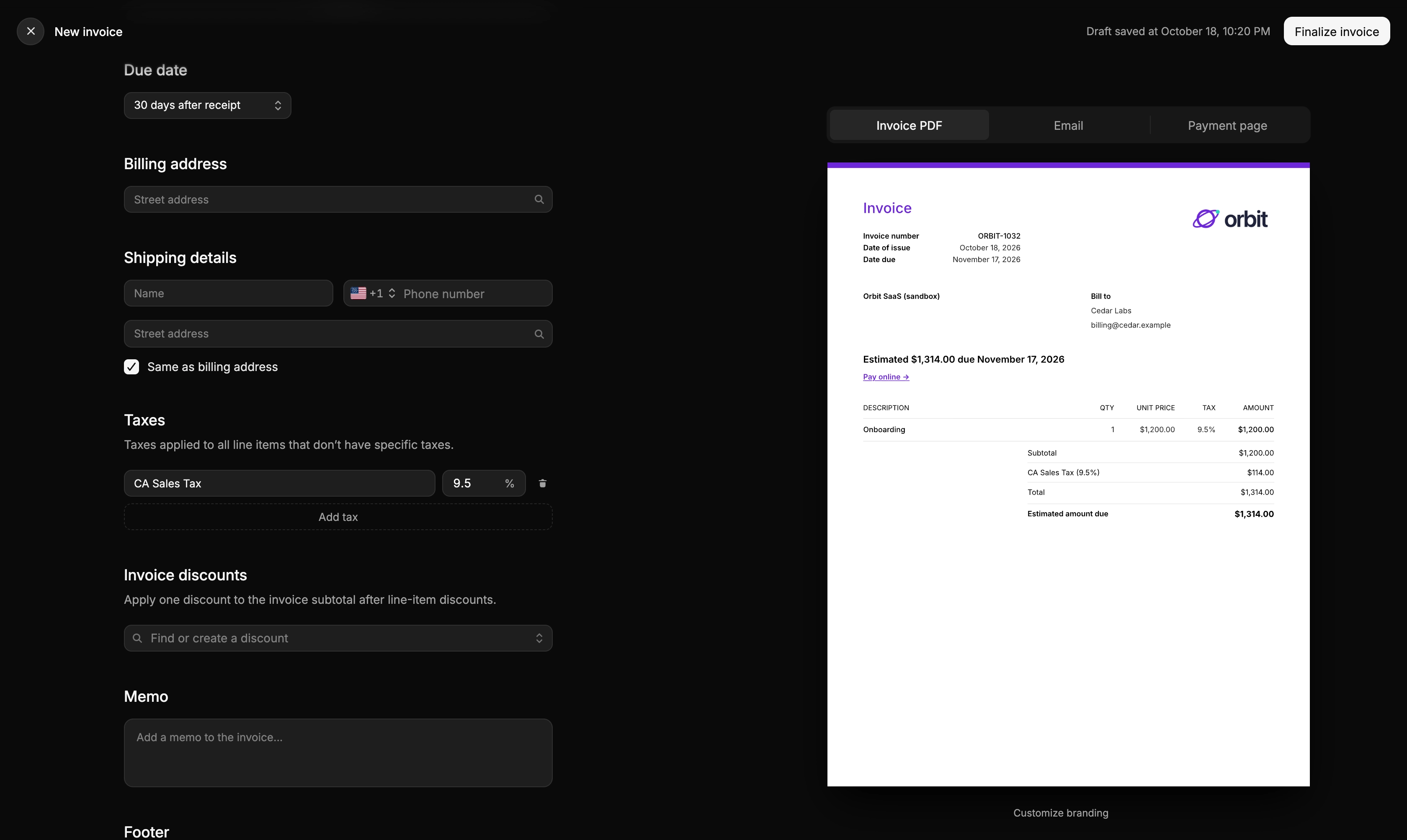The height and width of the screenshot is (840, 1407).
Task: Open country code +1 selector
Action: (x=374, y=293)
